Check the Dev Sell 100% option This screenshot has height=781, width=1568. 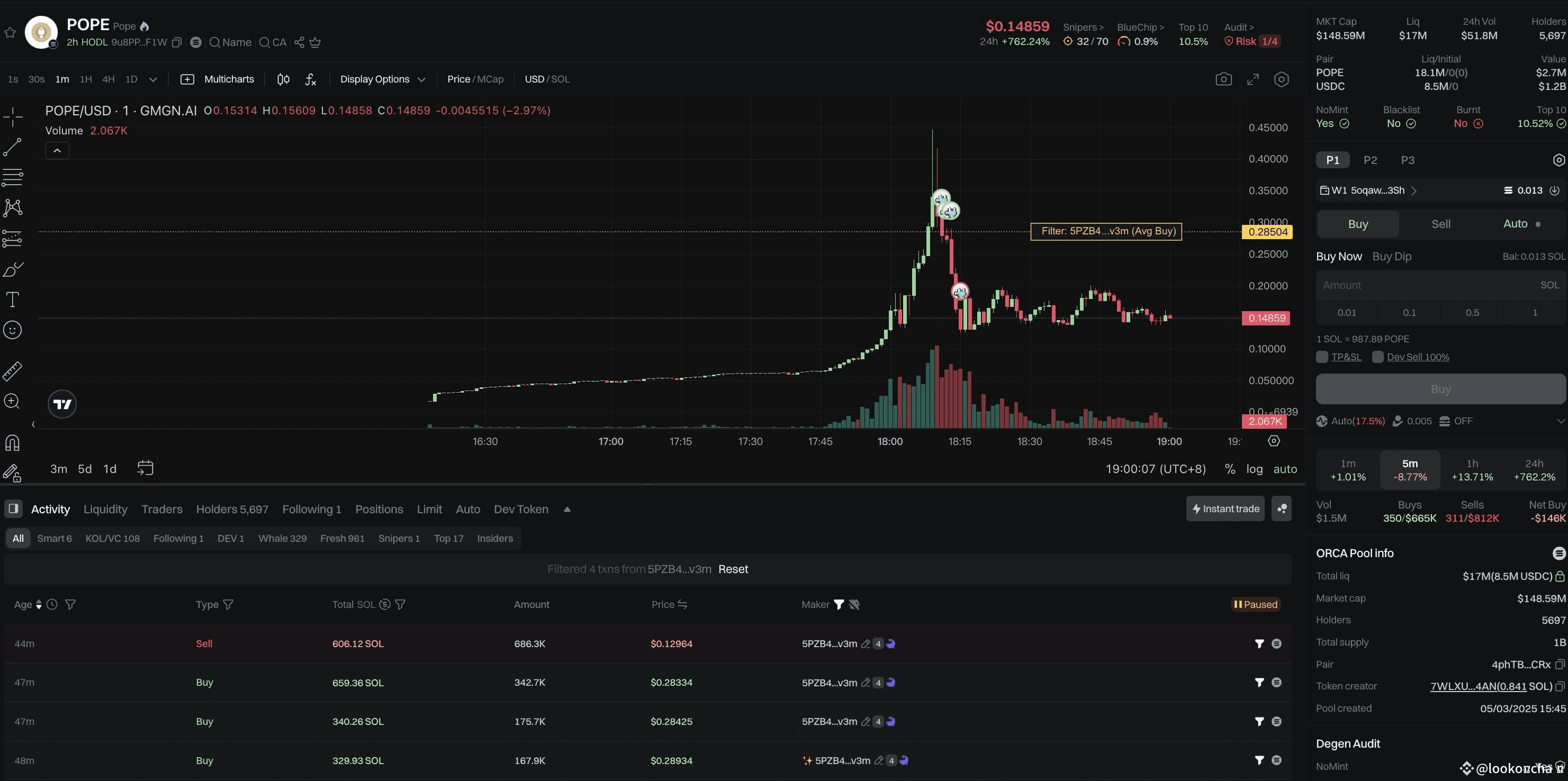[1378, 357]
